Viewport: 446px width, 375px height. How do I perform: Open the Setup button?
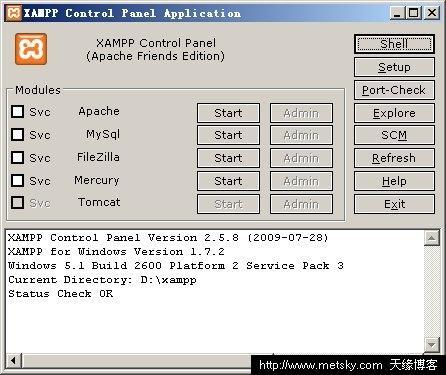pyautogui.click(x=394, y=67)
